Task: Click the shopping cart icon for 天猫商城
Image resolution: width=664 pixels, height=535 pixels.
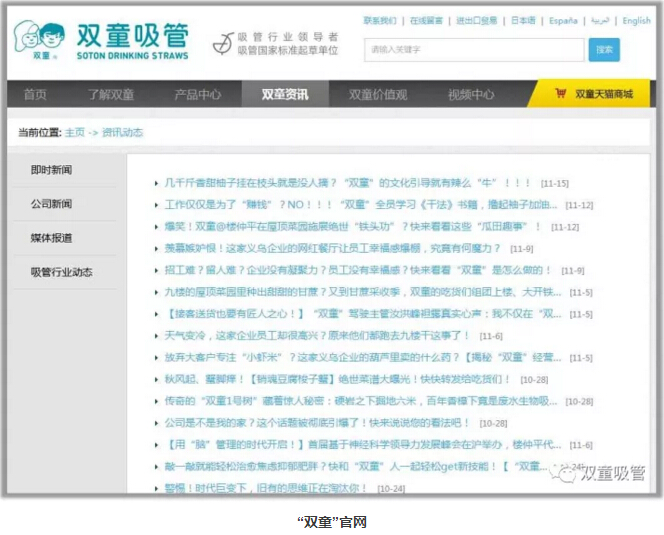Action: 562,94
